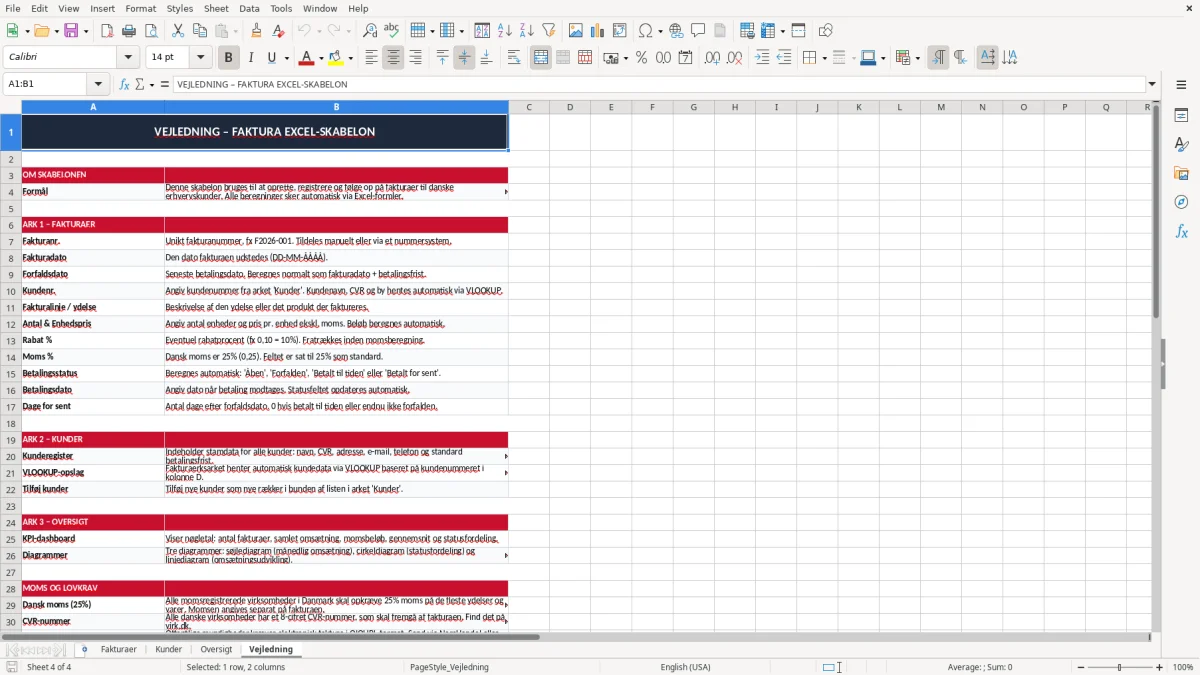Open the Open-file dropdown arrow
The width and height of the screenshot is (1200, 675).
coord(55,31)
